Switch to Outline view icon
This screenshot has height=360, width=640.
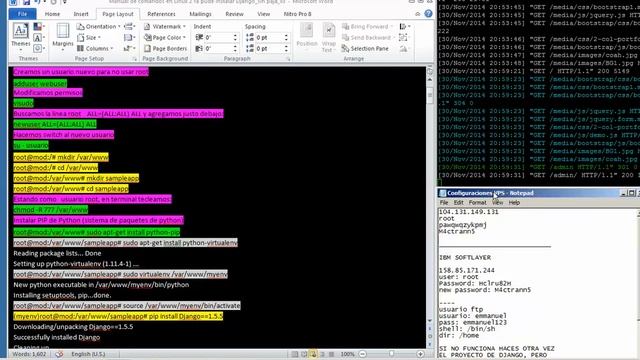(322, 354)
